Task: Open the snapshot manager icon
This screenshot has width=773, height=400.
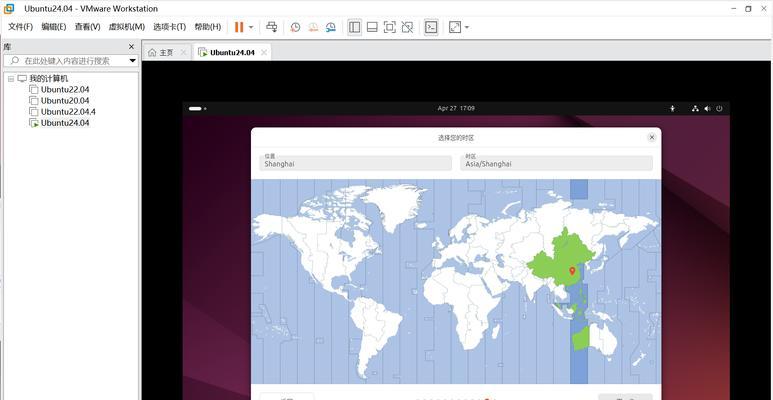Action: click(x=331, y=27)
